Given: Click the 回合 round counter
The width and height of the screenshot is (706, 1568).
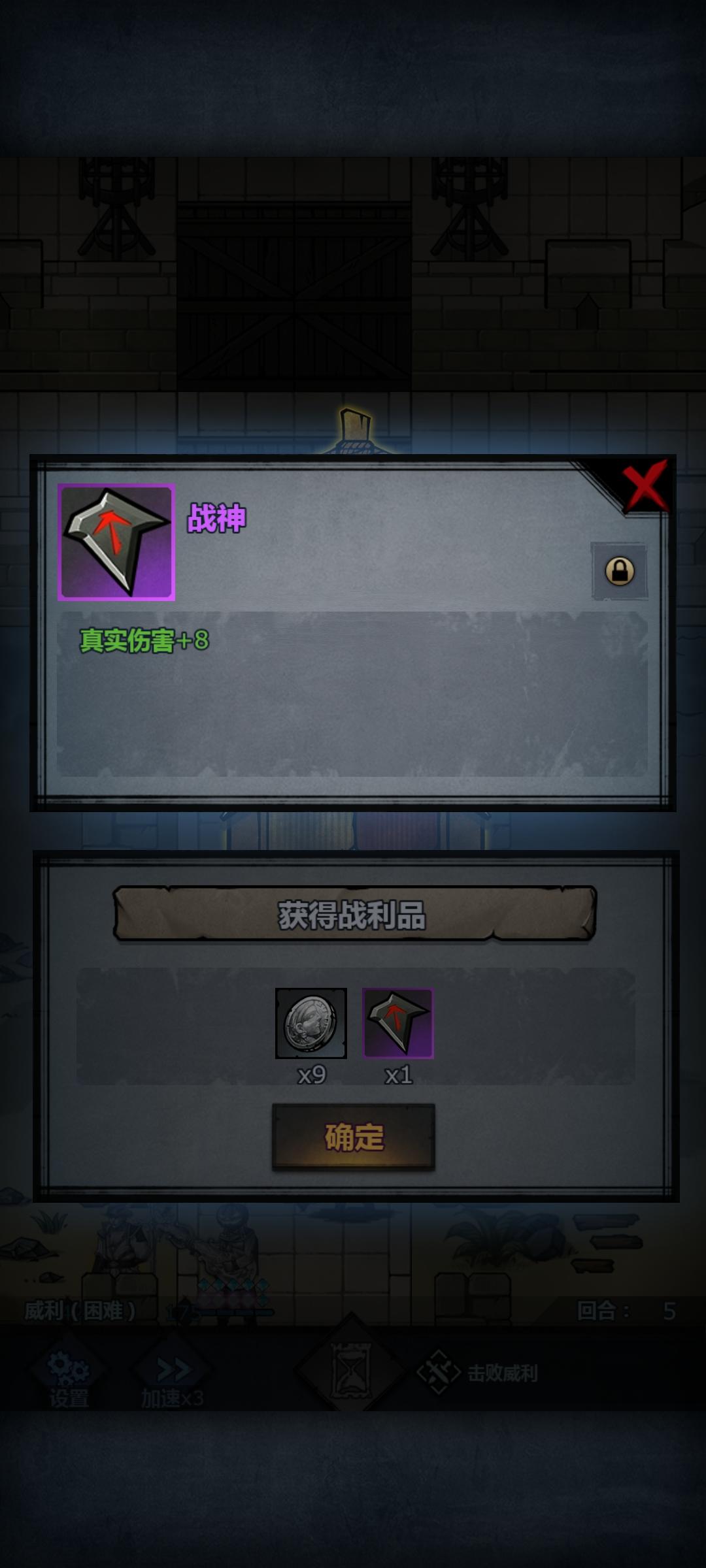Looking at the screenshot, I should (x=626, y=1311).
